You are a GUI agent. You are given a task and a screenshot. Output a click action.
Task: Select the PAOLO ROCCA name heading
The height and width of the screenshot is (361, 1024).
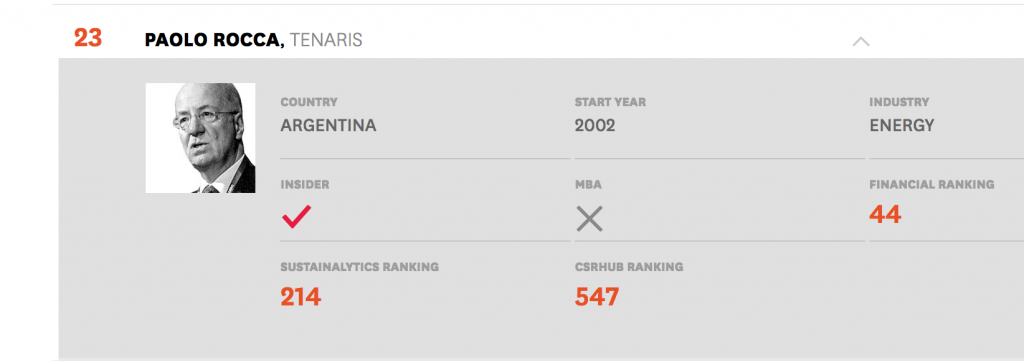click(x=215, y=40)
